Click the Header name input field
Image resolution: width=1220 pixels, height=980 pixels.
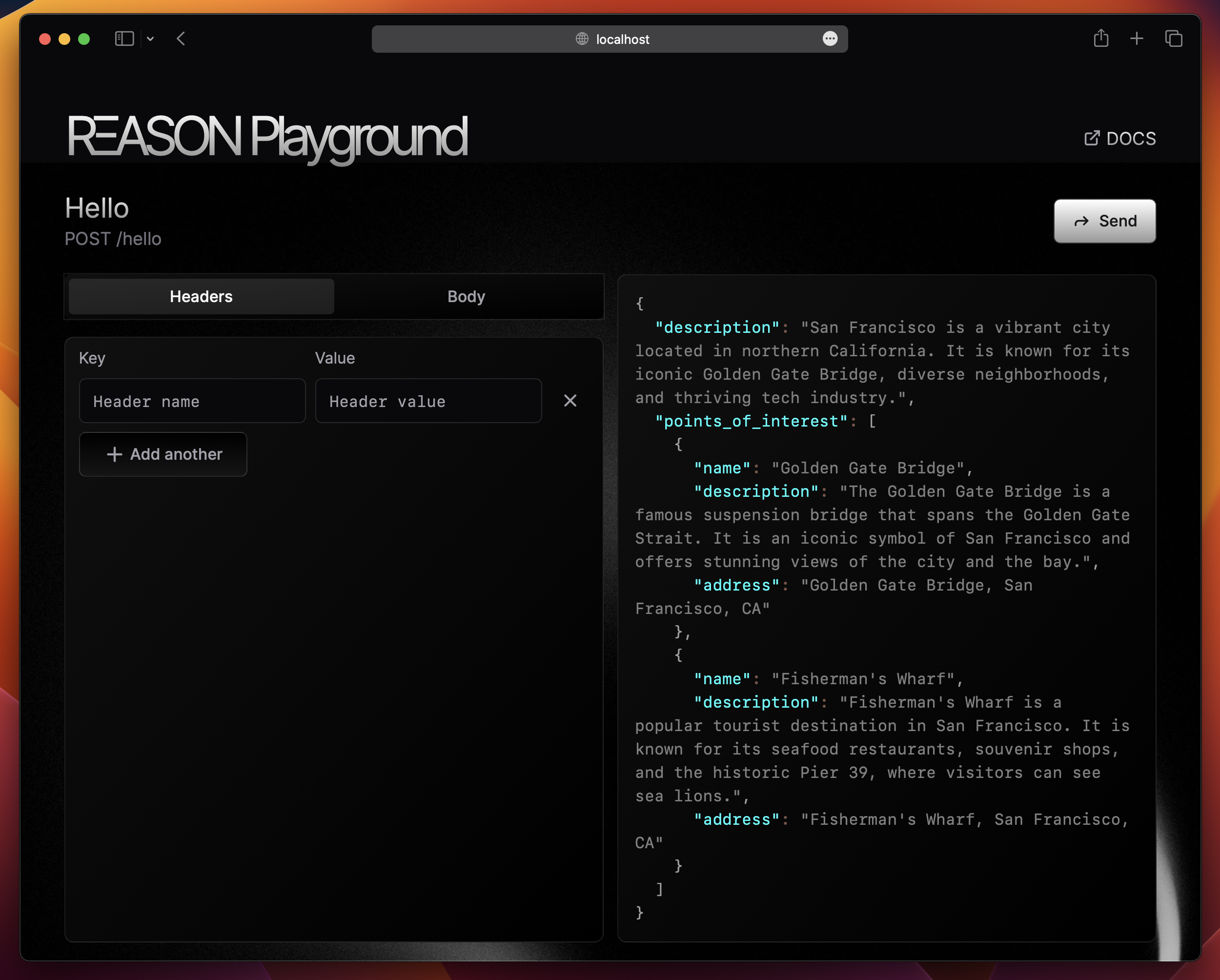pyautogui.click(x=192, y=401)
